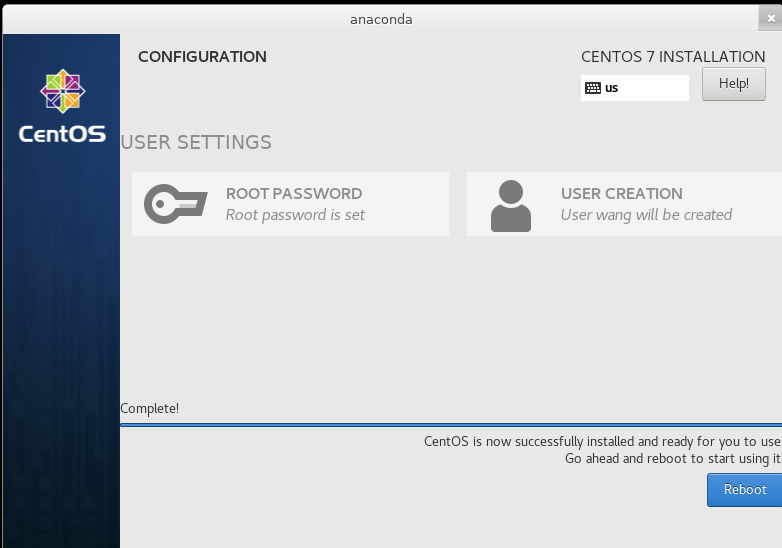Image resolution: width=782 pixels, height=548 pixels.
Task: Select the us keyboard layout indicator
Action: 634,88
